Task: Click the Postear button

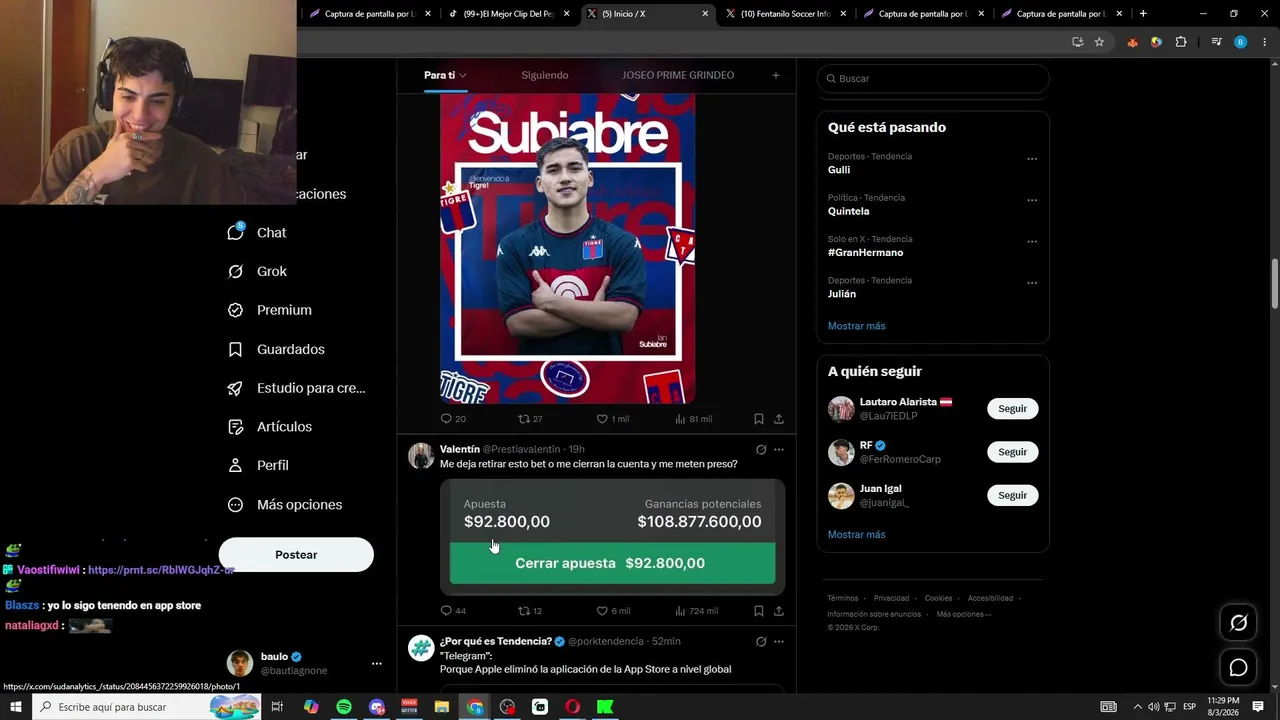Action: click(296, 555)
